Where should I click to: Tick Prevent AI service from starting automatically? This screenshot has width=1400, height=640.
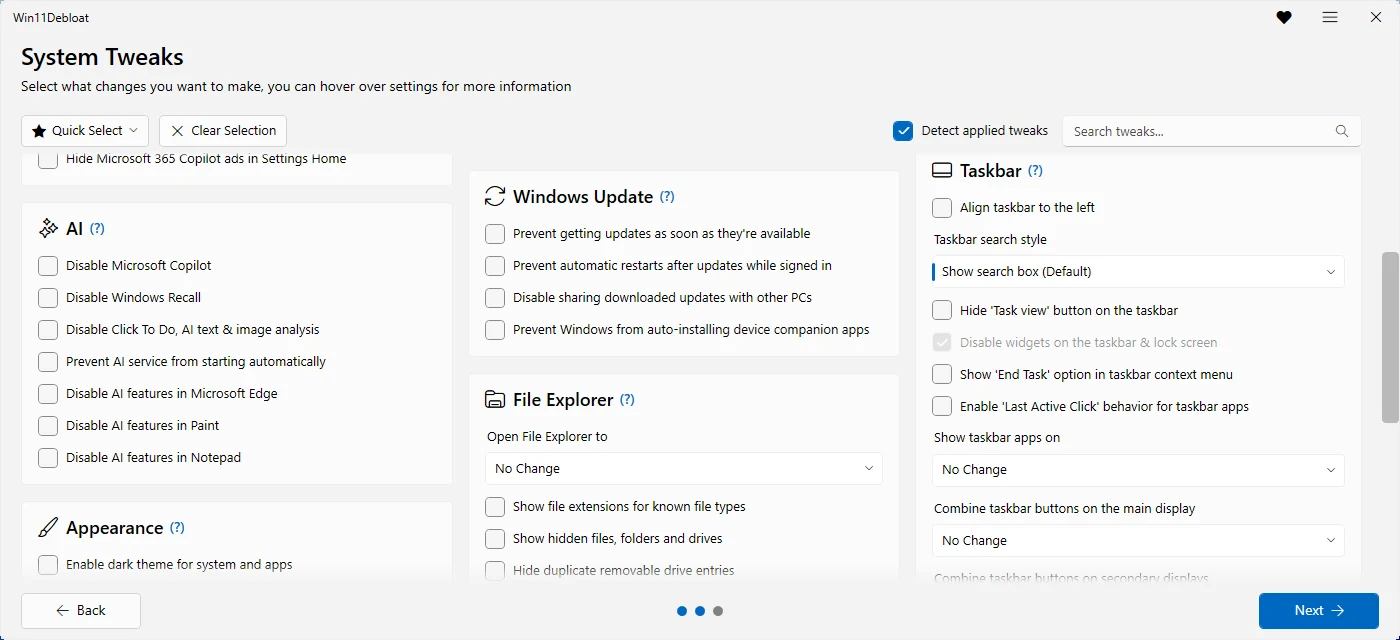48,361
